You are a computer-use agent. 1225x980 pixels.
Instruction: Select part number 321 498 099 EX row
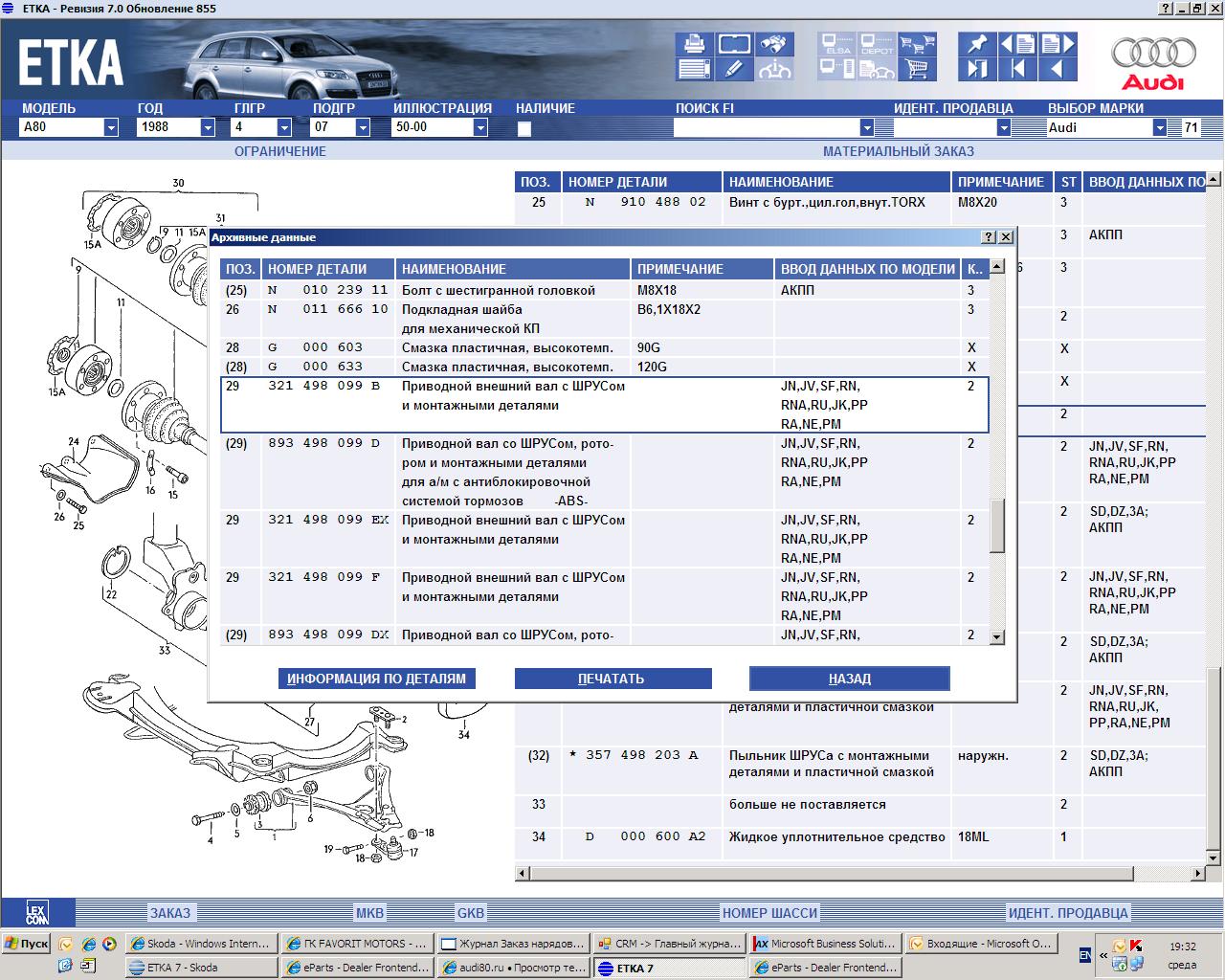(604, 539)
